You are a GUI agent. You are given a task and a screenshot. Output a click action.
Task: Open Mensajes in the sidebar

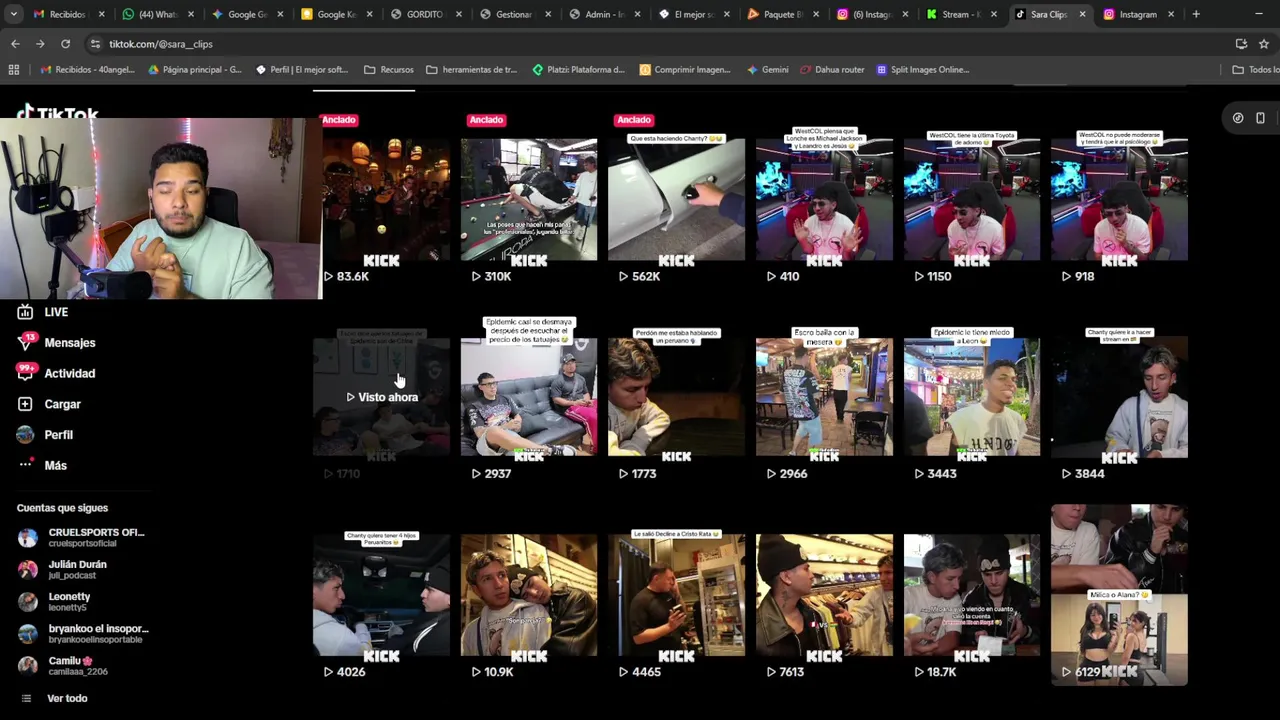56,343
